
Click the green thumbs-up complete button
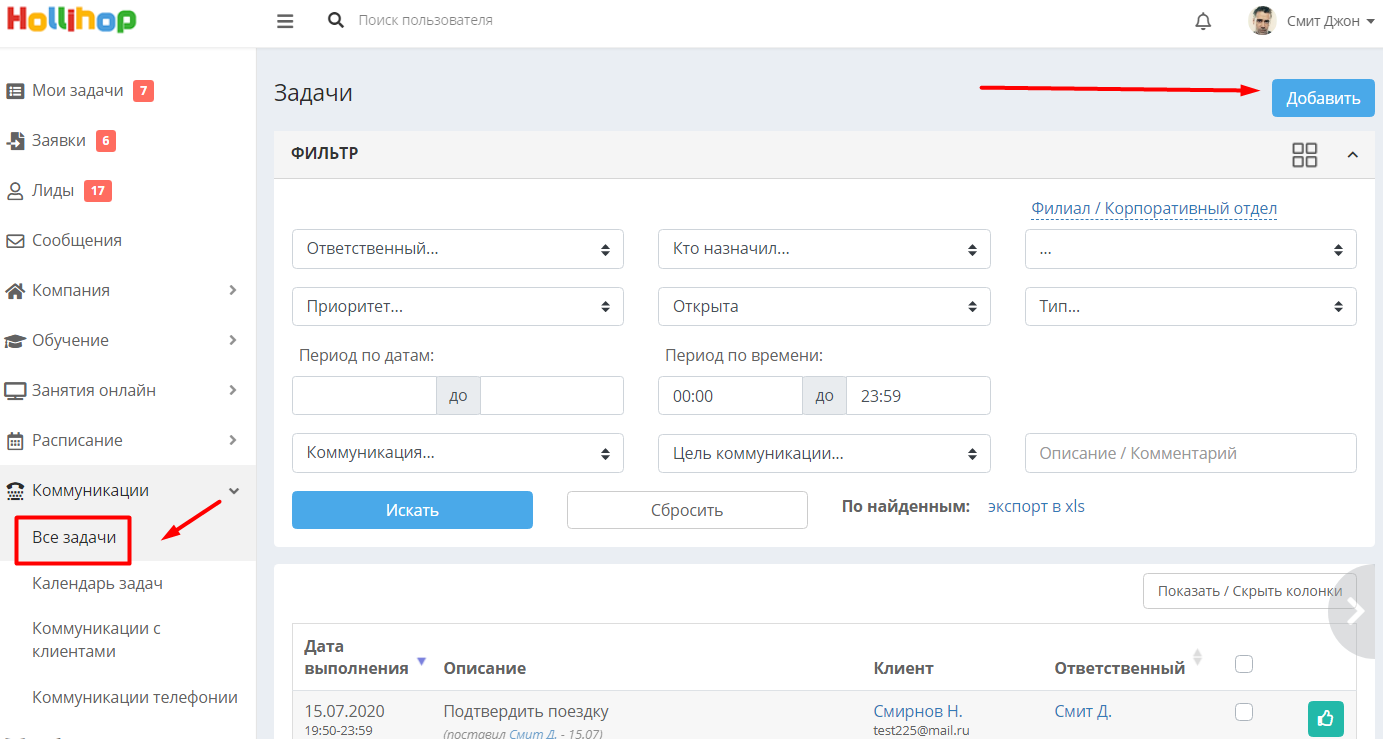click(1326, 718)
